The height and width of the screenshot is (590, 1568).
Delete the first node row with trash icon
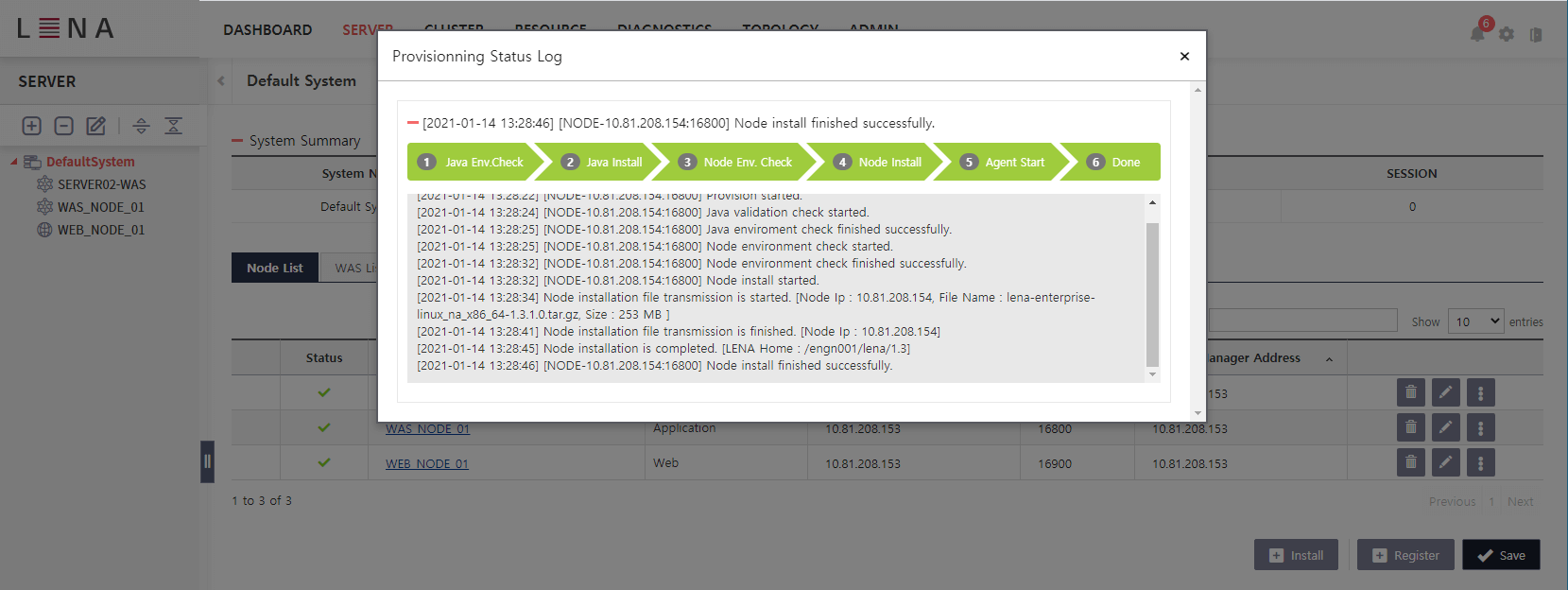[x=1410, y=392]
